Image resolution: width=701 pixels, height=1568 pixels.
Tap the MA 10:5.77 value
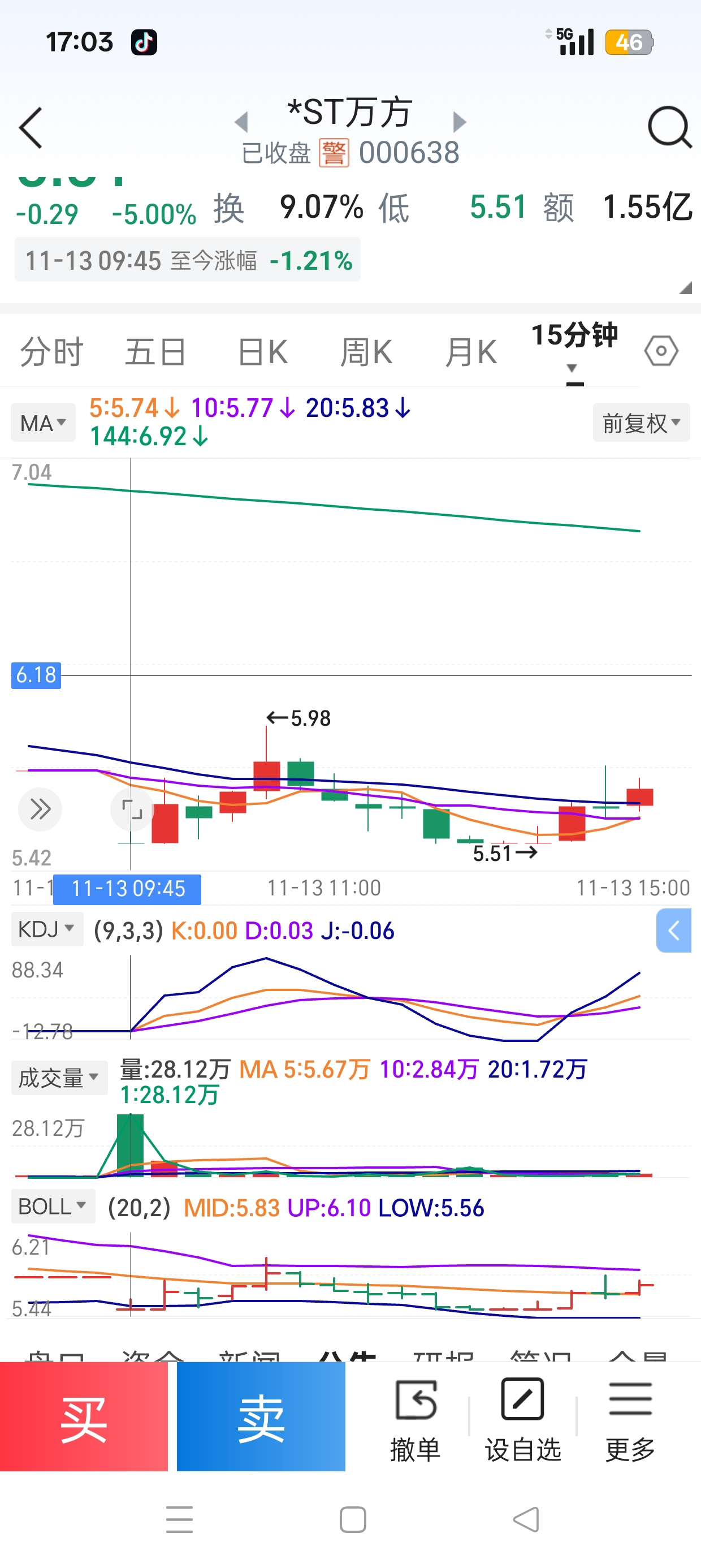tap(243, 407)
